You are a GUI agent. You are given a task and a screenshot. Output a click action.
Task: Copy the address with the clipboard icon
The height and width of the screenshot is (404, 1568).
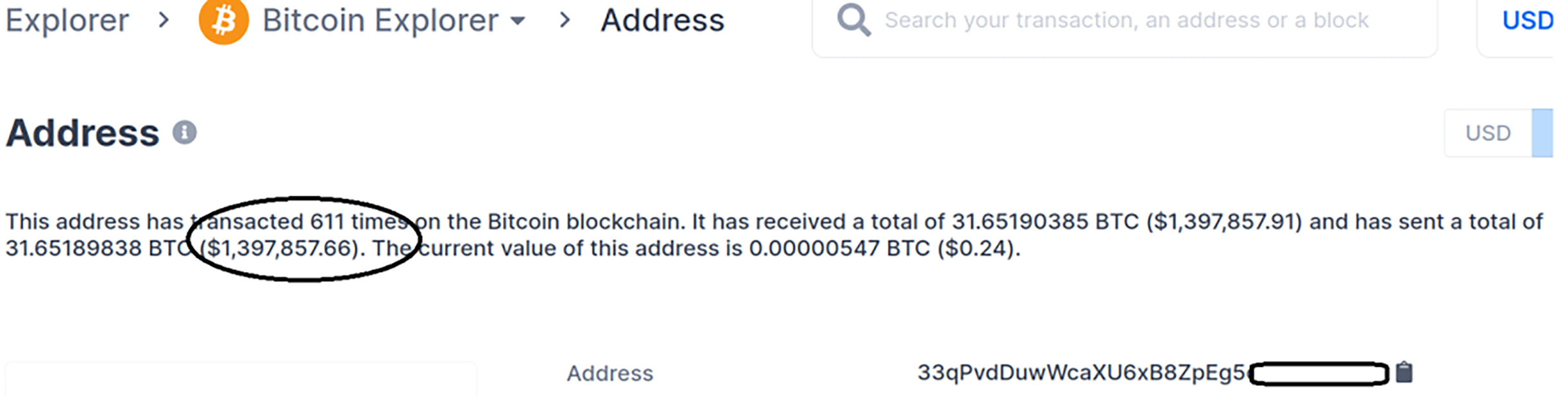1404,372
